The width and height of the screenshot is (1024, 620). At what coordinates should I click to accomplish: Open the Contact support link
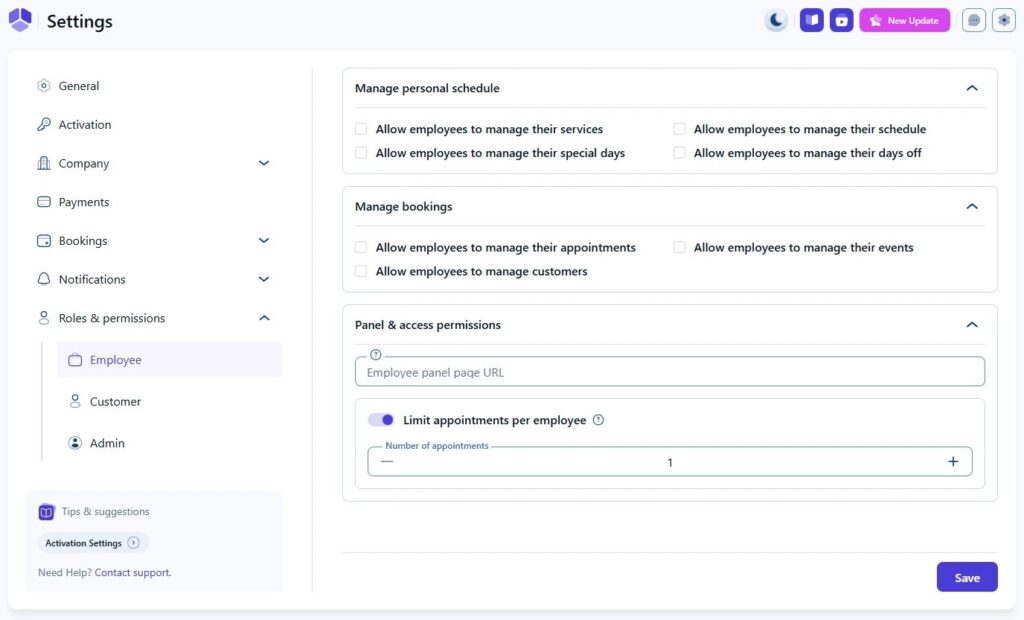(133, 573)
